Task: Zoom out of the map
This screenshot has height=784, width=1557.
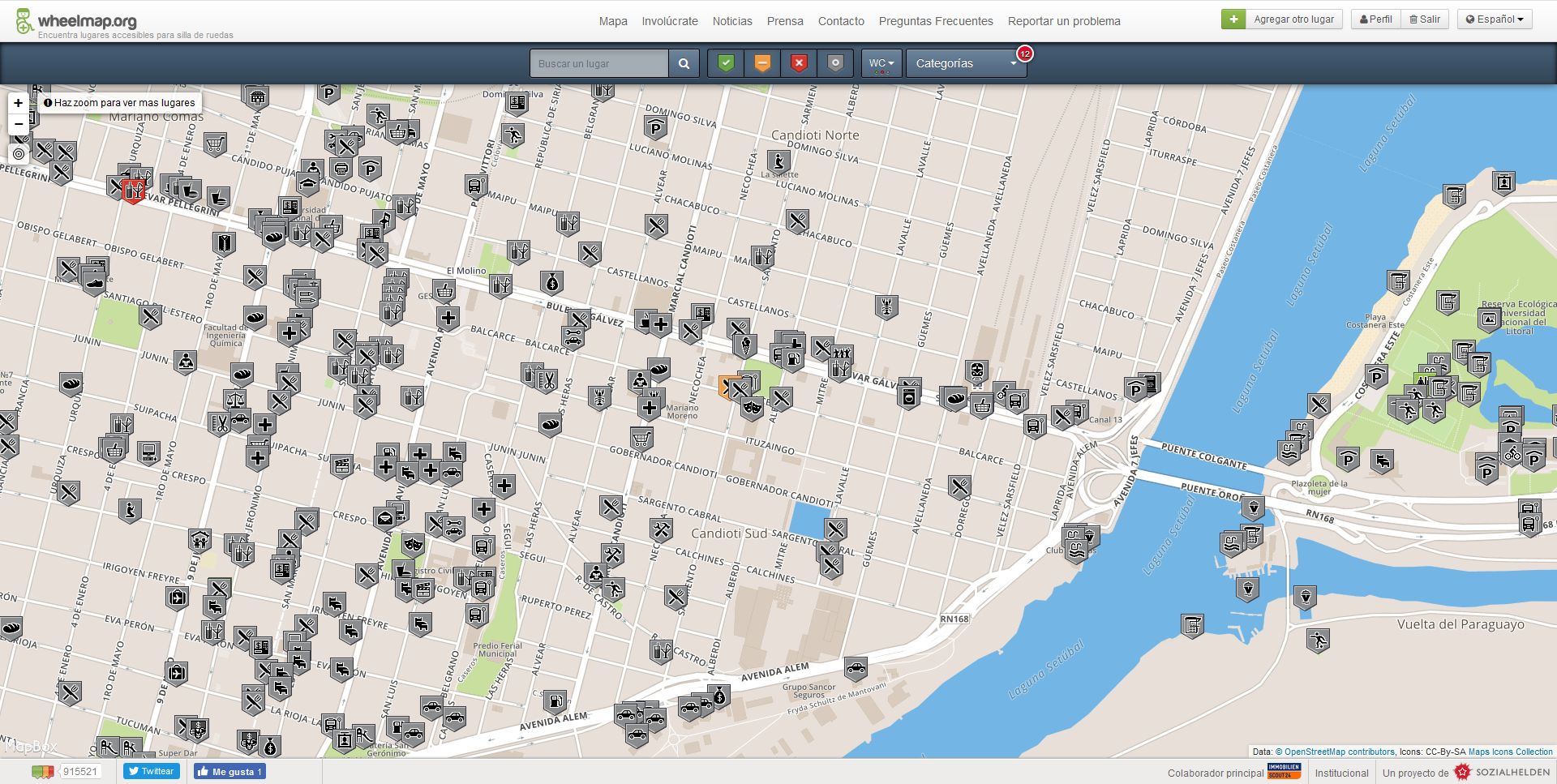Action: (x=18, y=124)
